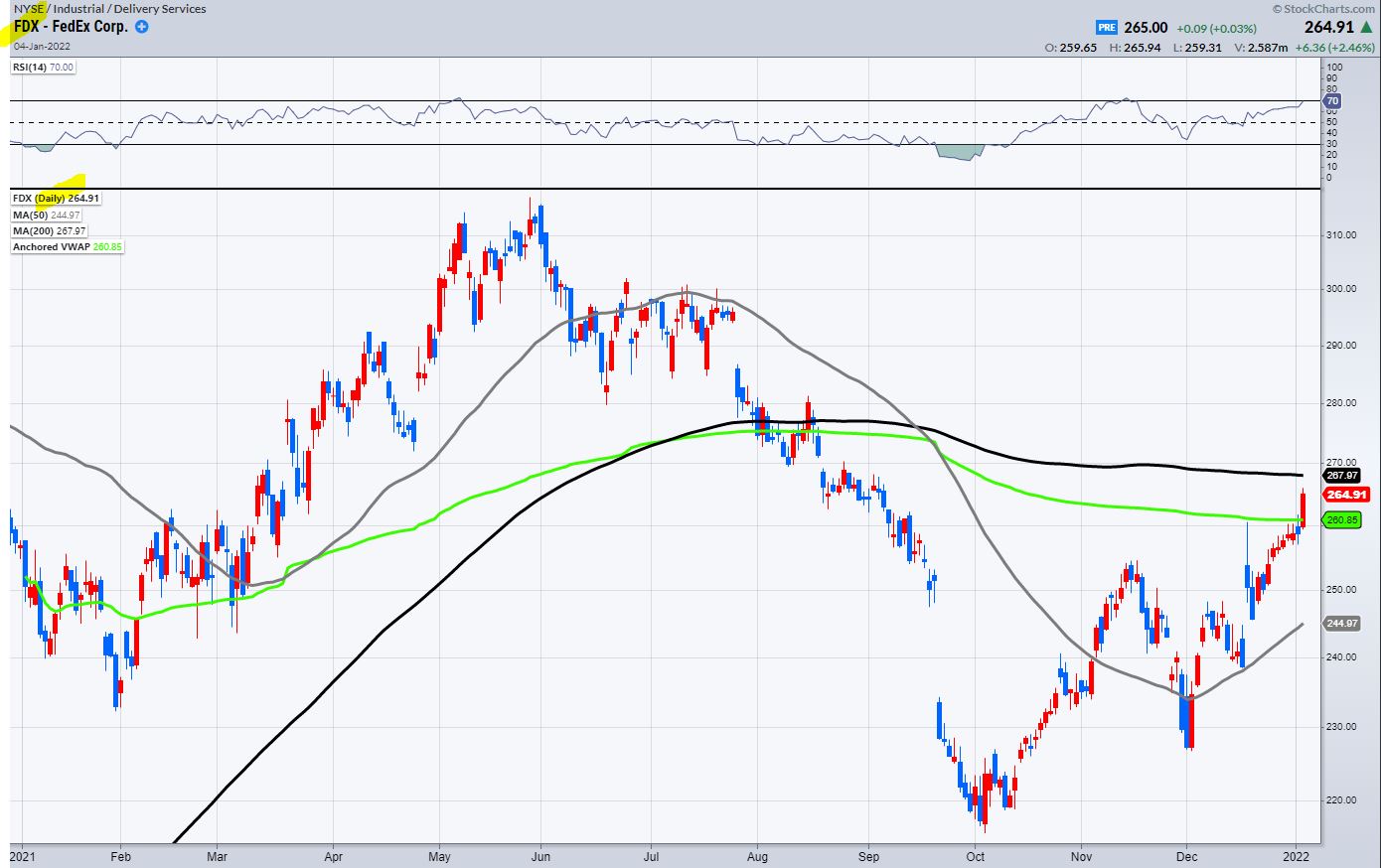Click the 250.00 price axis label
Viewport: 1381px width, 868px height.
pos(1342,590)
